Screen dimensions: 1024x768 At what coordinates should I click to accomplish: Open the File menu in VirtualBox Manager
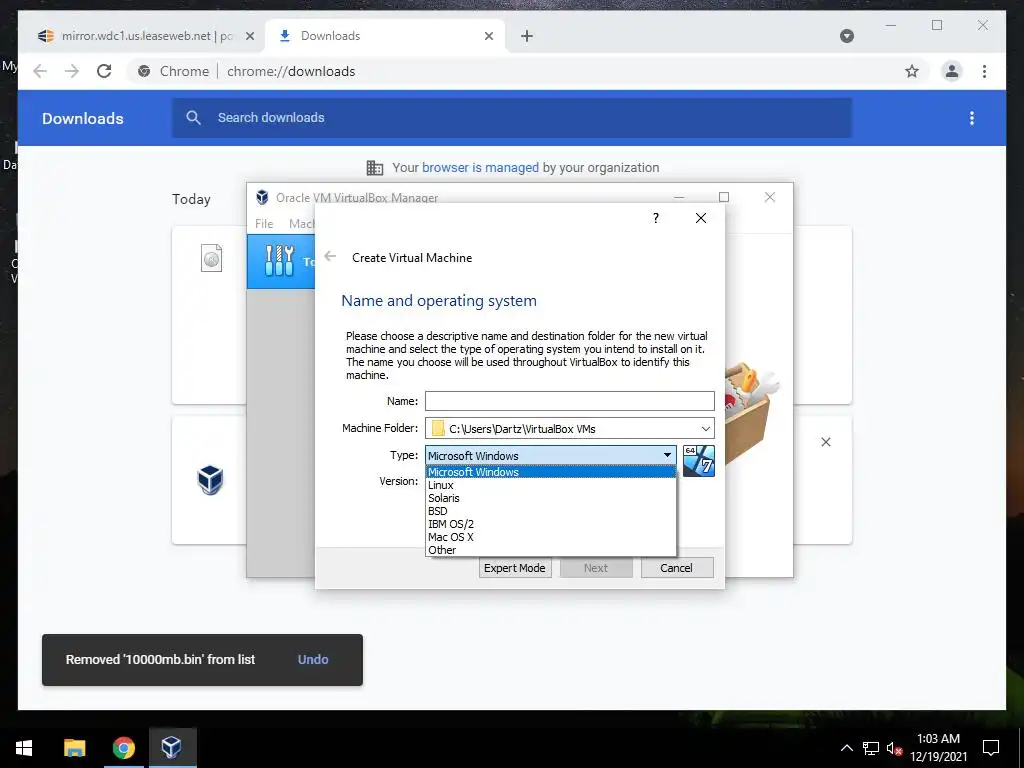pyautogui.click(x=264, y=223)
